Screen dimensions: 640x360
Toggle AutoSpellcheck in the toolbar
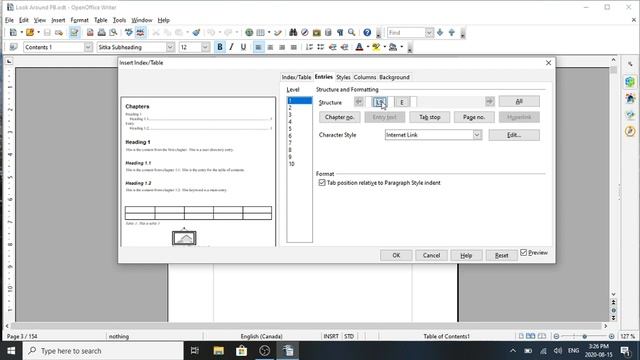pos(140,33)
